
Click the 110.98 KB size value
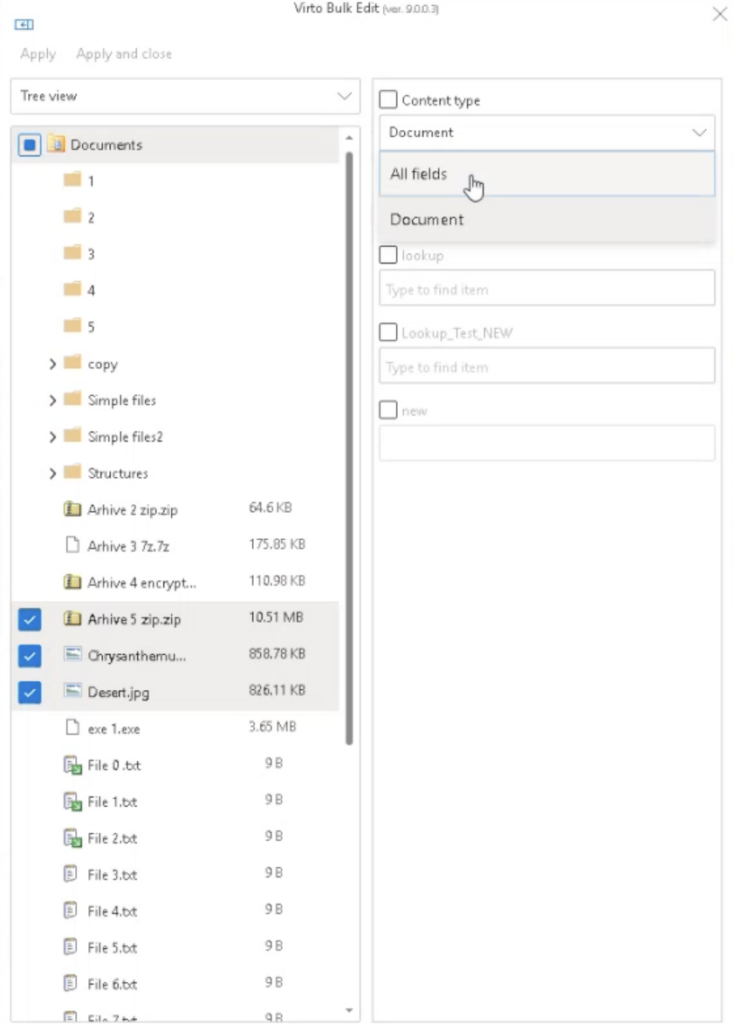point(277,581)
